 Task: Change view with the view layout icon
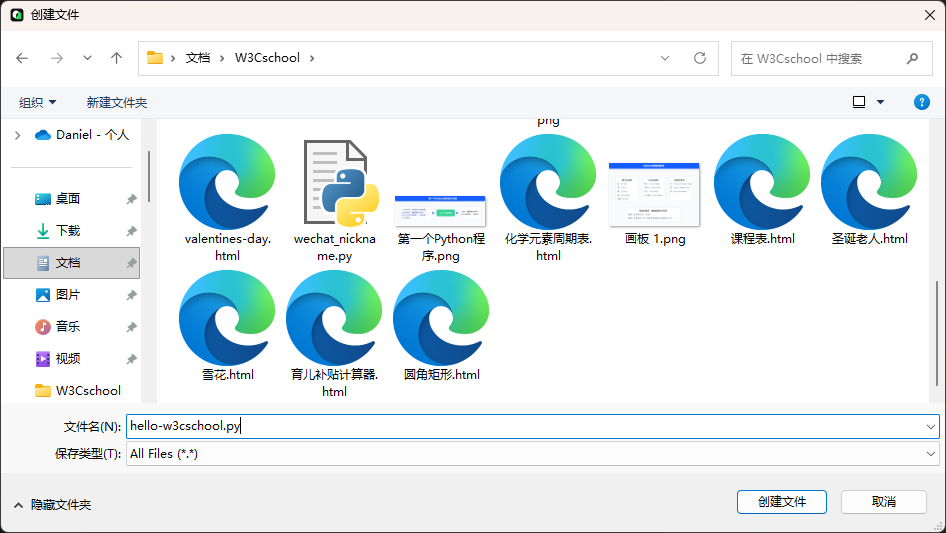click(859, 102)
